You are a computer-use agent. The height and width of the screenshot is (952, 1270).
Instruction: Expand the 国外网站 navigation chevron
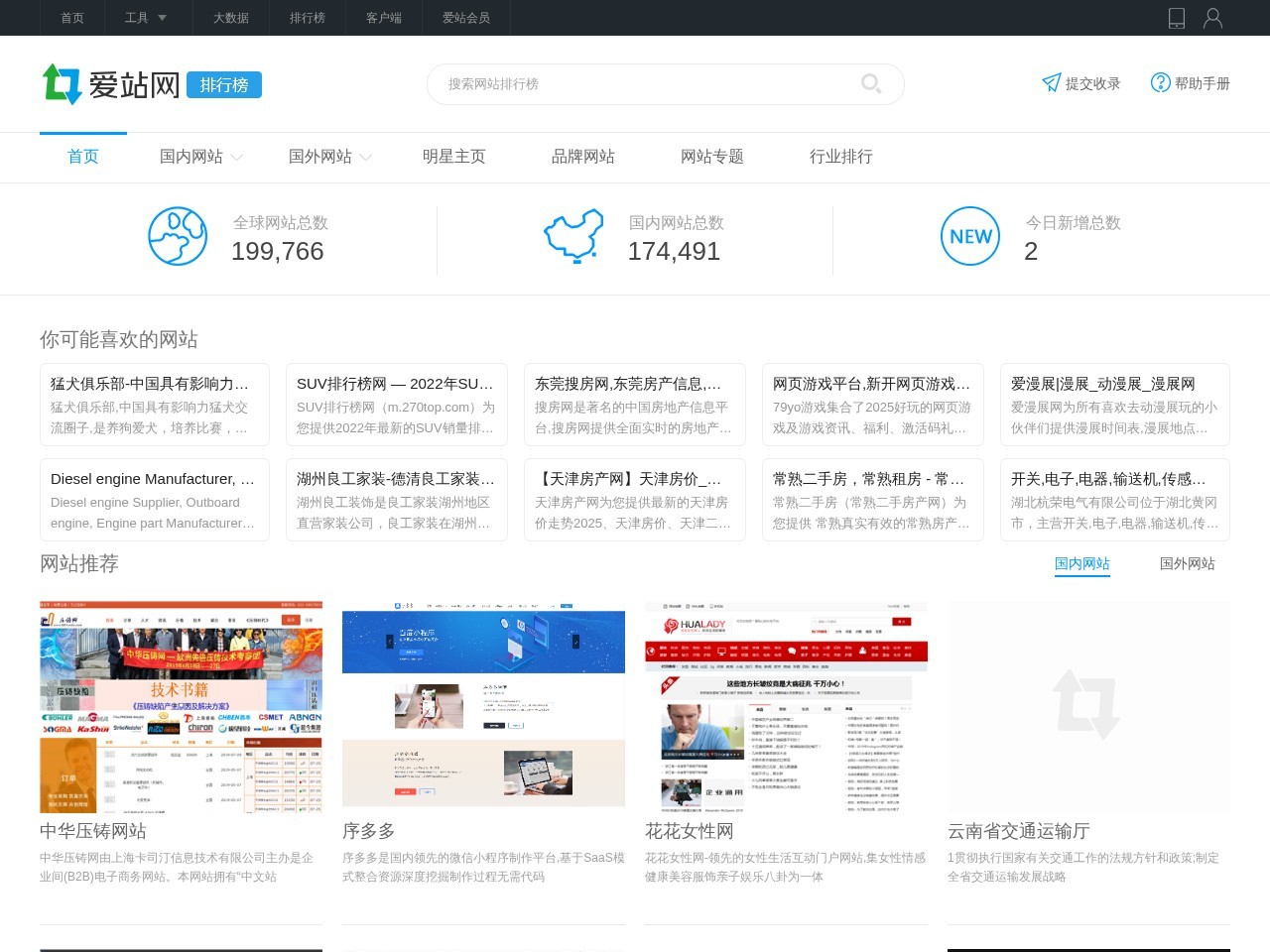[x=365, y=157]
